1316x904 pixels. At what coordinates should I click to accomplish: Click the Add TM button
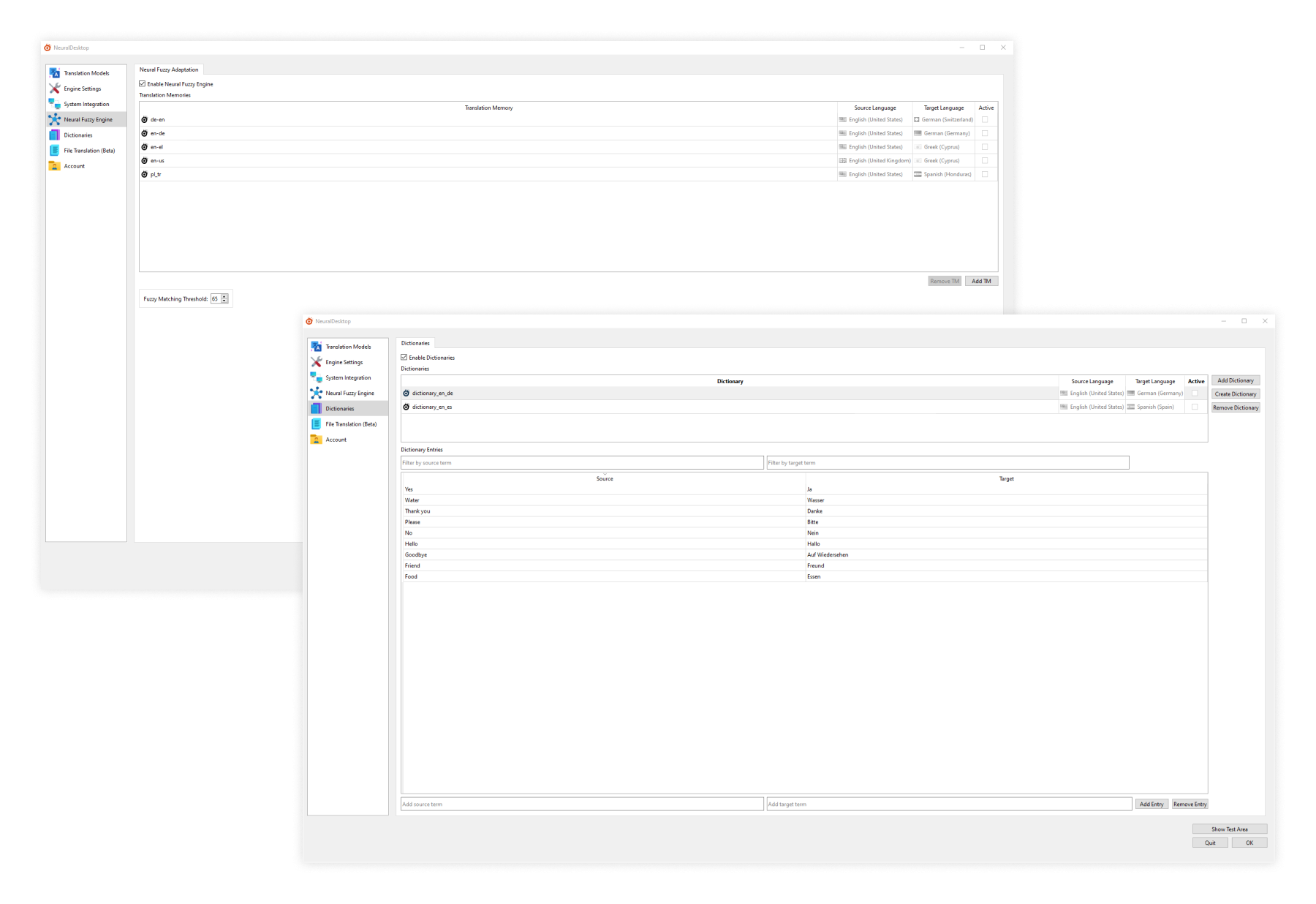pyautogui.click(x=981, y=281)
